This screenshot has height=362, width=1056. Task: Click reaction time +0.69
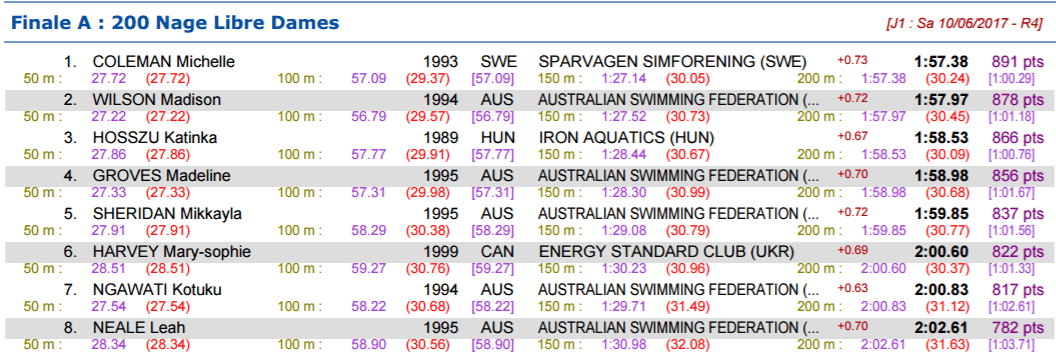[x=852, y=250]
